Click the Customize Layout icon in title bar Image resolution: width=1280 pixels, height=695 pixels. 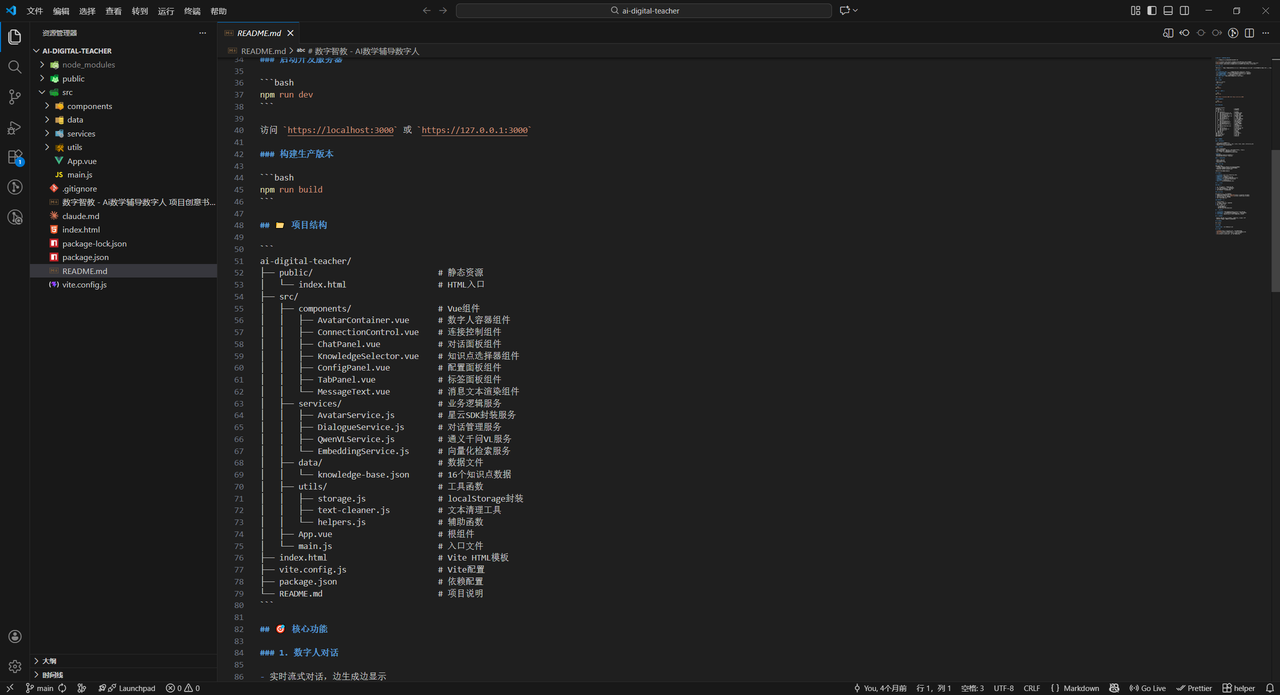1135,10
